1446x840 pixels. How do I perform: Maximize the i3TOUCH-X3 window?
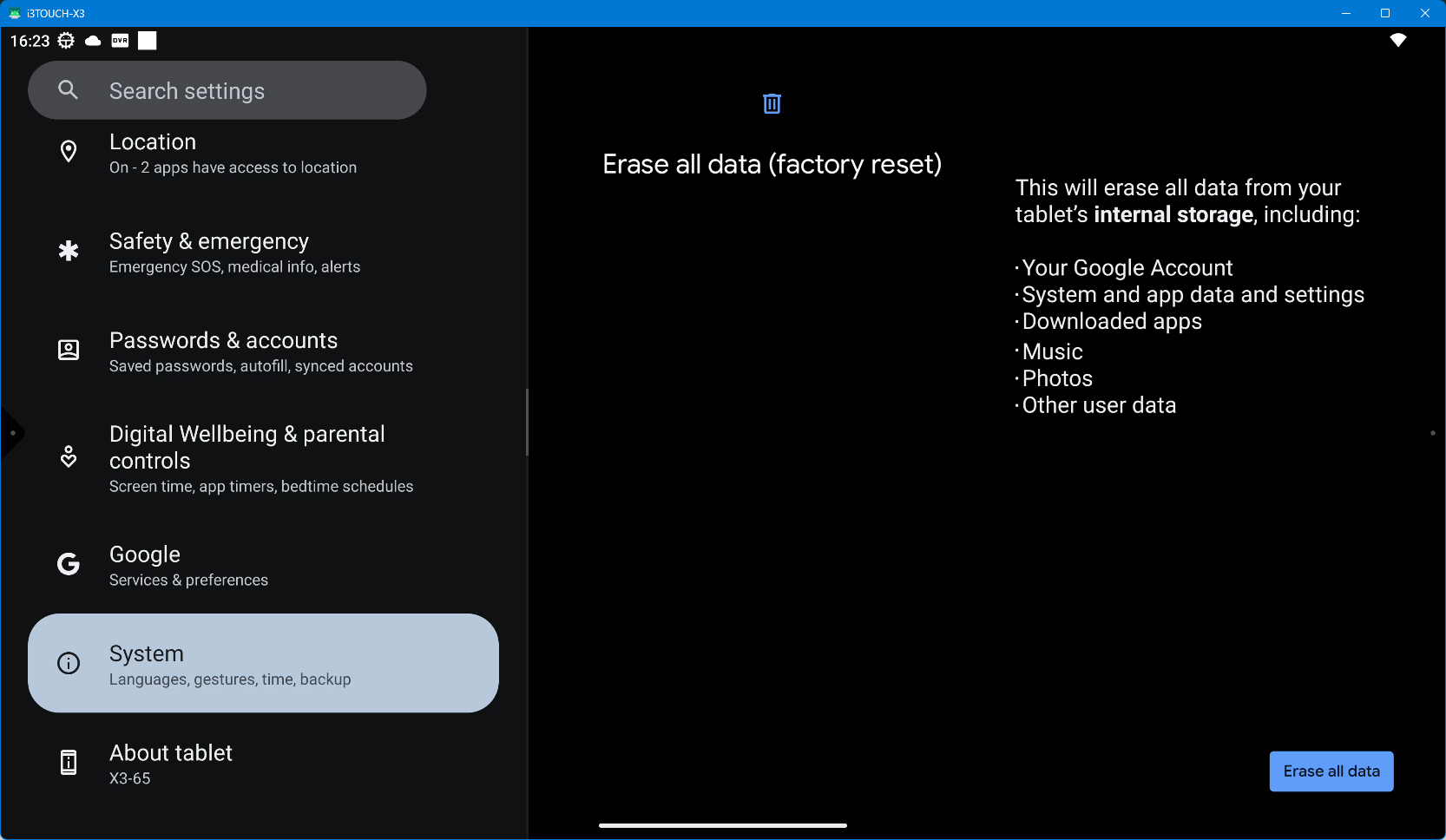point(1385,13)
